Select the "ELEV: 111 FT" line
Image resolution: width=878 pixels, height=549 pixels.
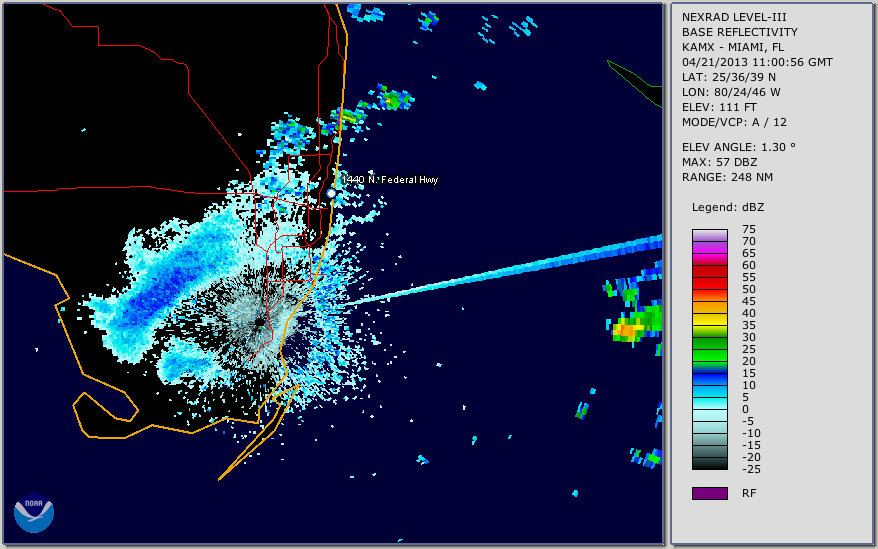pyautogui.click(x=720, y=107)
